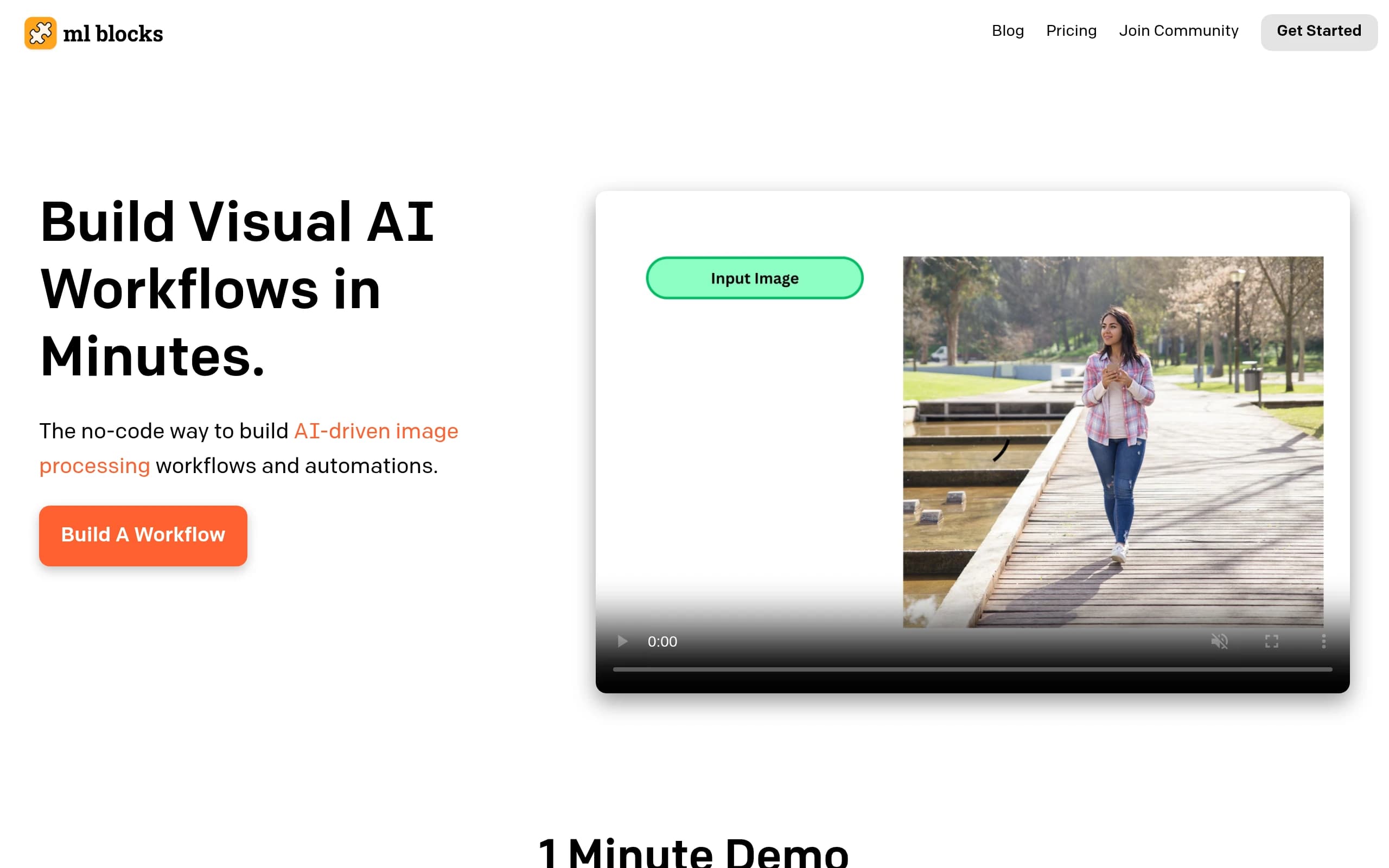Click the ml blocks brand name
Image resolution: width=1389 pixels, height=868 pixels.
(x=113, y=34)
